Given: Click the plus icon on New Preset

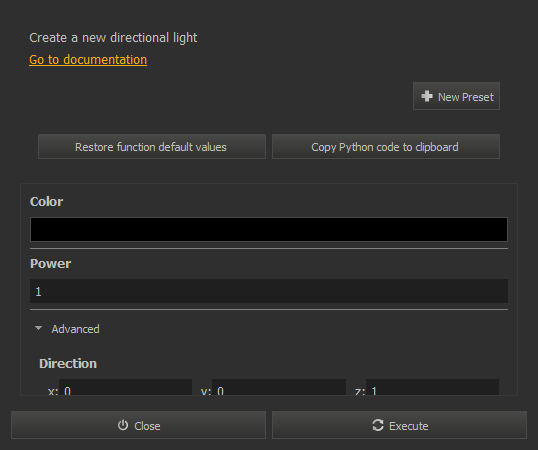Looking at the screenshot, I should [x=427, y=96].
